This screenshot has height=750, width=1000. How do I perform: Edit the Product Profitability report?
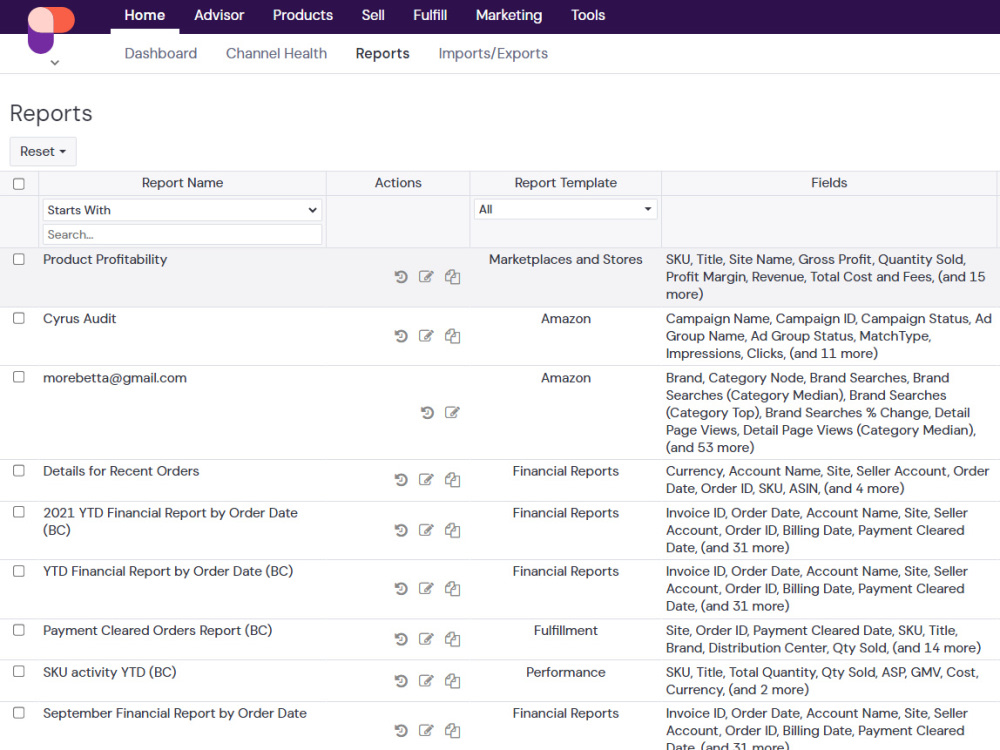point(426,277)
